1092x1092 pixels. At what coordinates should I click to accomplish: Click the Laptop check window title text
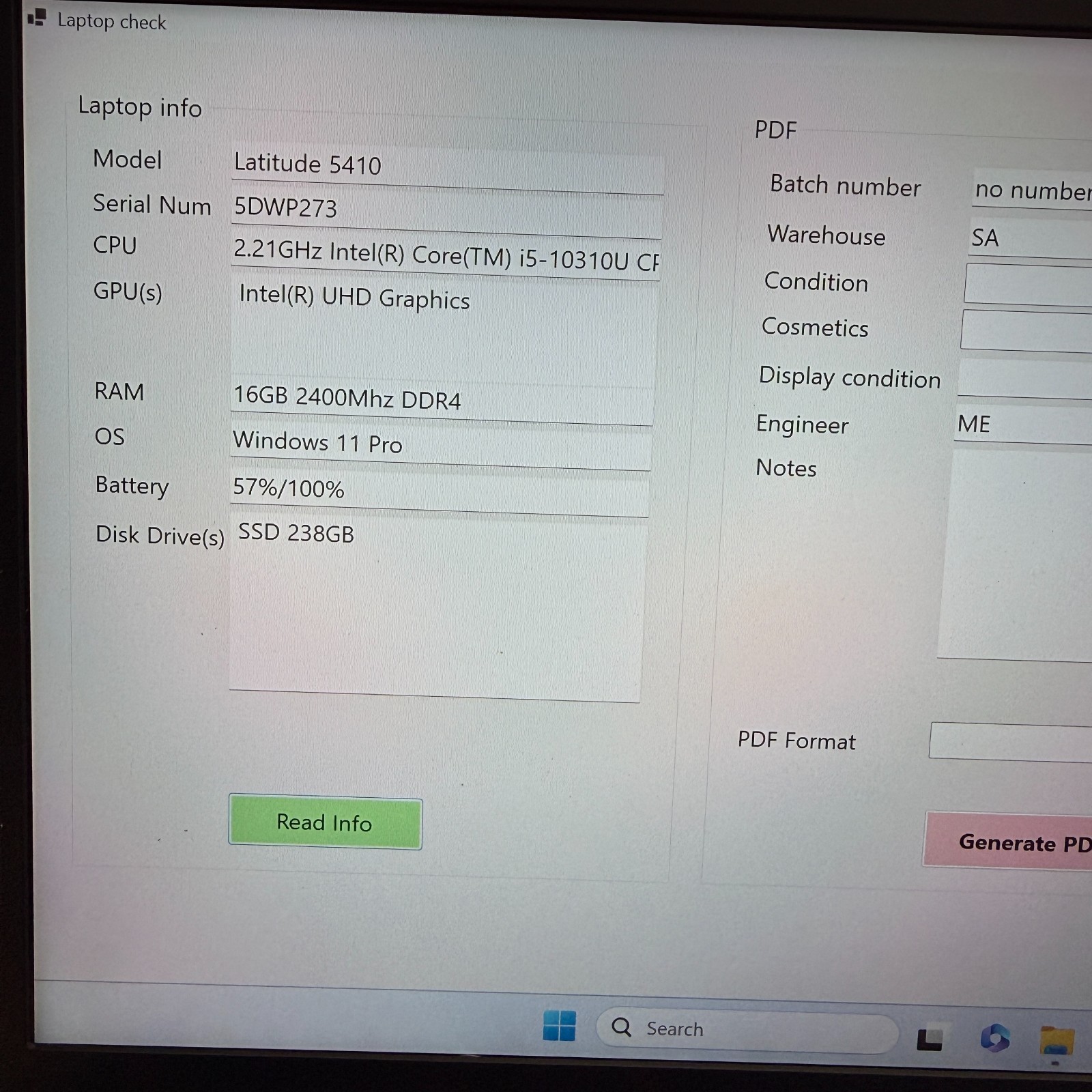(x=112, y=21)
